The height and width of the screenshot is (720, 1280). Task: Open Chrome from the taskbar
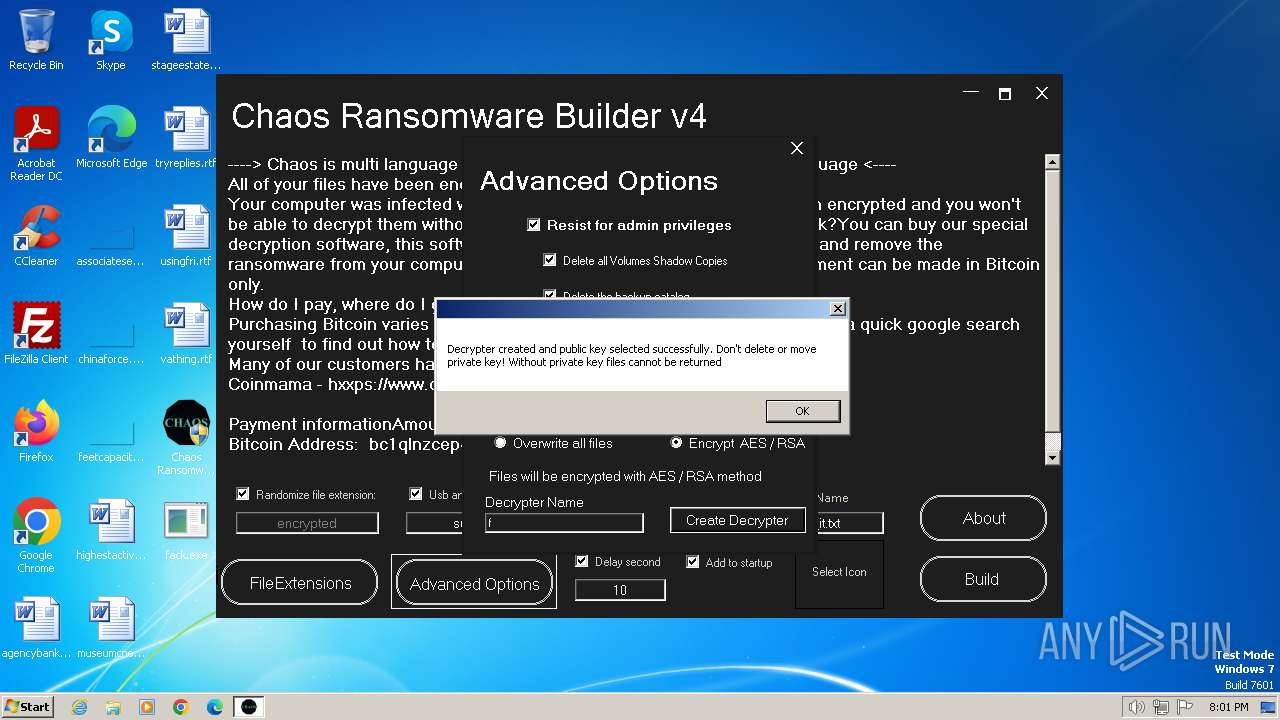point(181,707)
